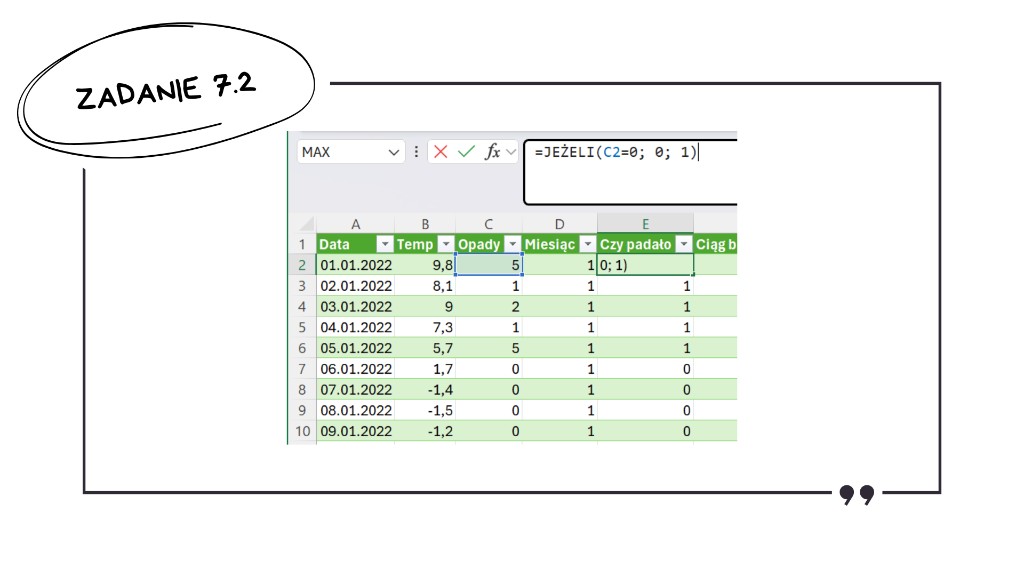The height and width of the screenshot is (576, 1024).
Task: Open the Czy padało column filter dropdown
Action: (684, 244)
